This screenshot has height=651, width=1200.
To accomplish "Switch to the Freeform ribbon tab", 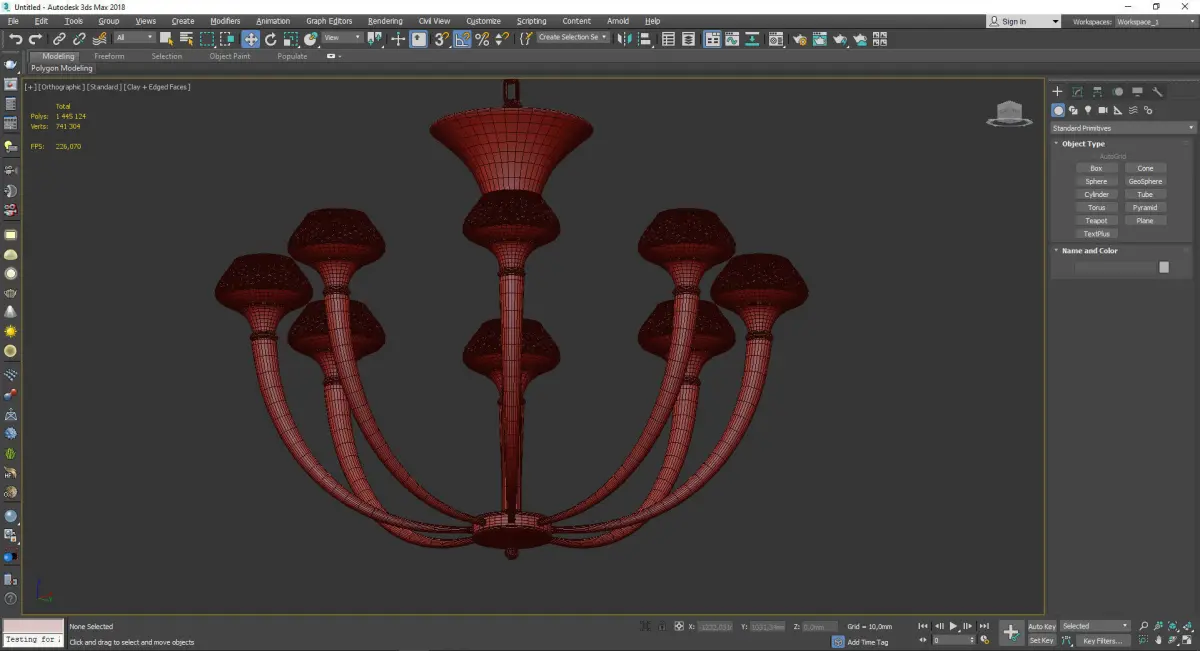I will 109,56.
